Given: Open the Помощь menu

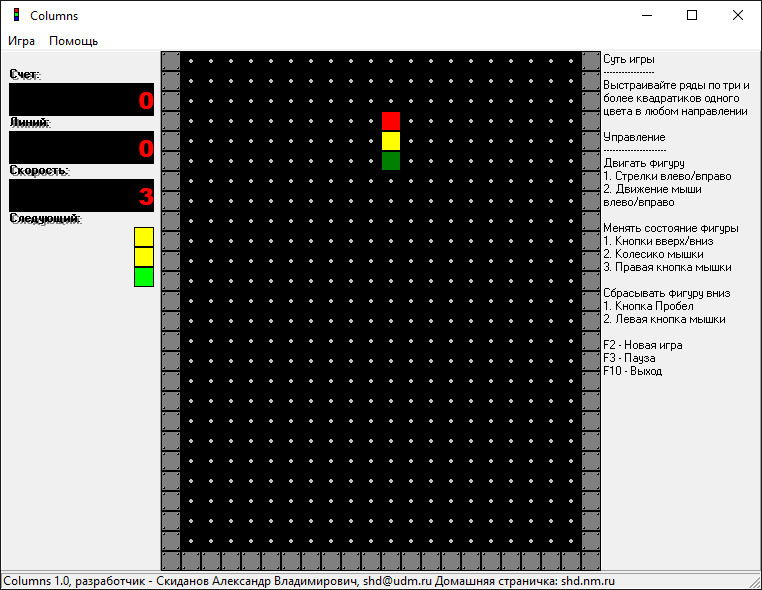Looking at the screenshot, I should (73, 41).
